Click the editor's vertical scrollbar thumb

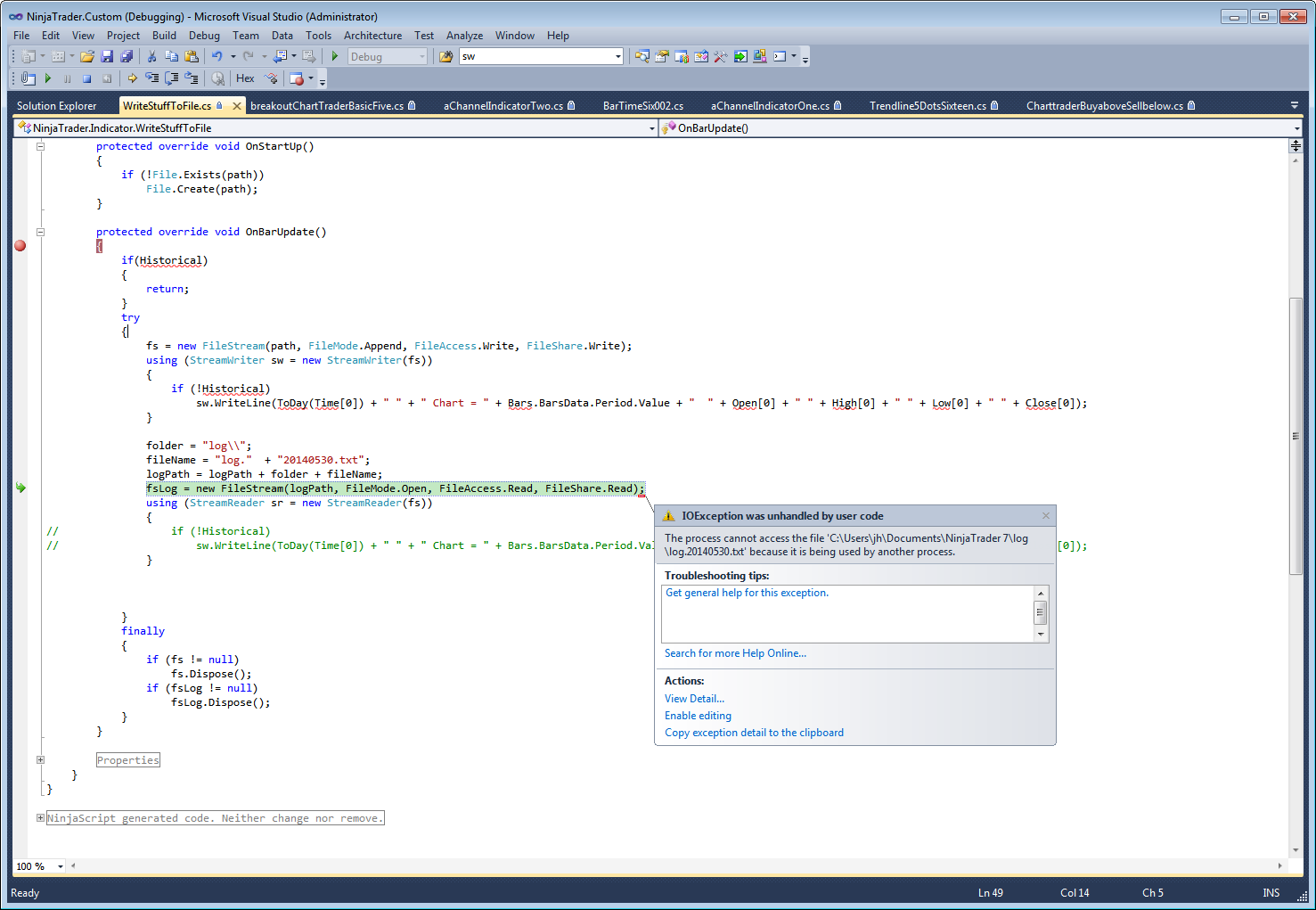(1296, 437)
